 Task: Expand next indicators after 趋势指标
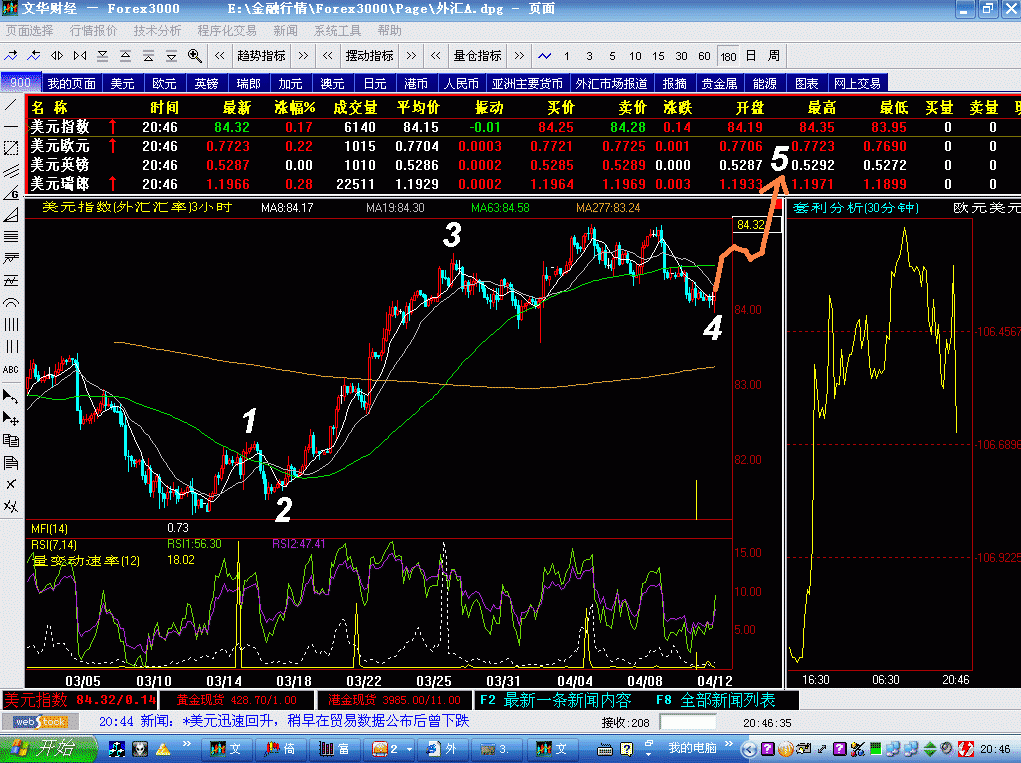click(304, 55)
